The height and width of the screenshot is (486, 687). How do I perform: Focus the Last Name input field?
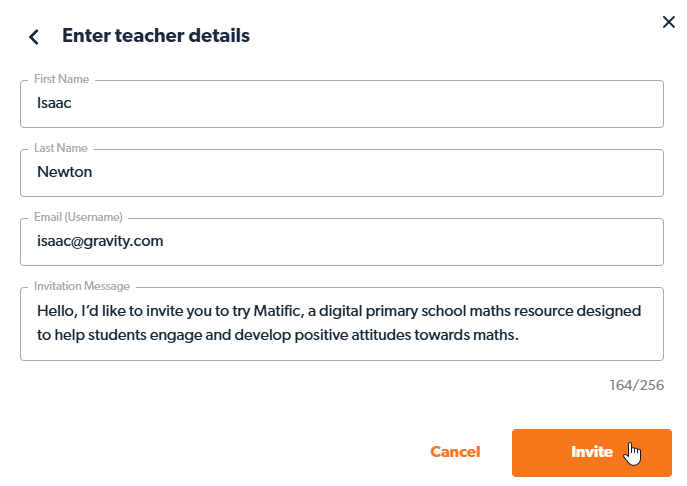(x=342, y=173)
